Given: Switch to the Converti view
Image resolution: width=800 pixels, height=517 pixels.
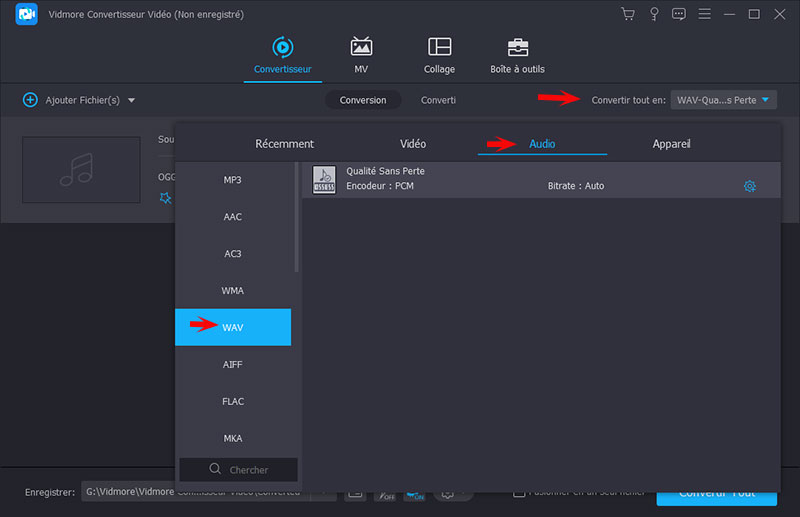Looking at the screenshot, I should tap(438, 100).
